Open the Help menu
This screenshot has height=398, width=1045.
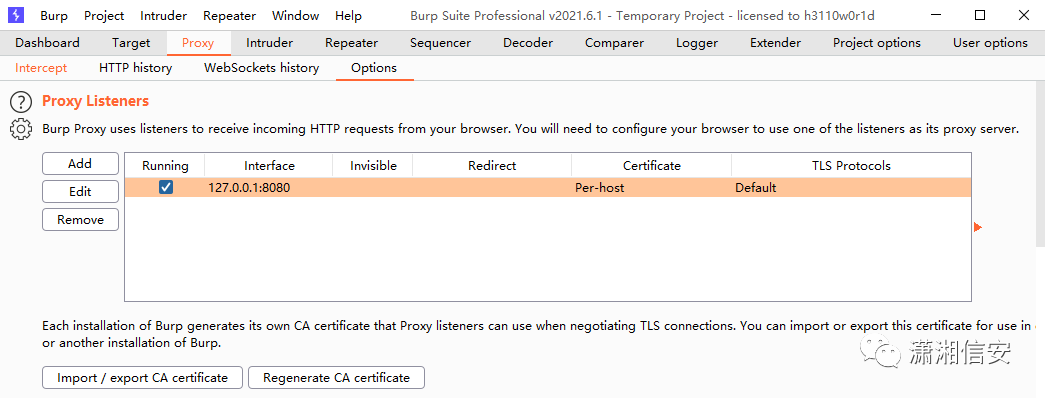point(348,15)
